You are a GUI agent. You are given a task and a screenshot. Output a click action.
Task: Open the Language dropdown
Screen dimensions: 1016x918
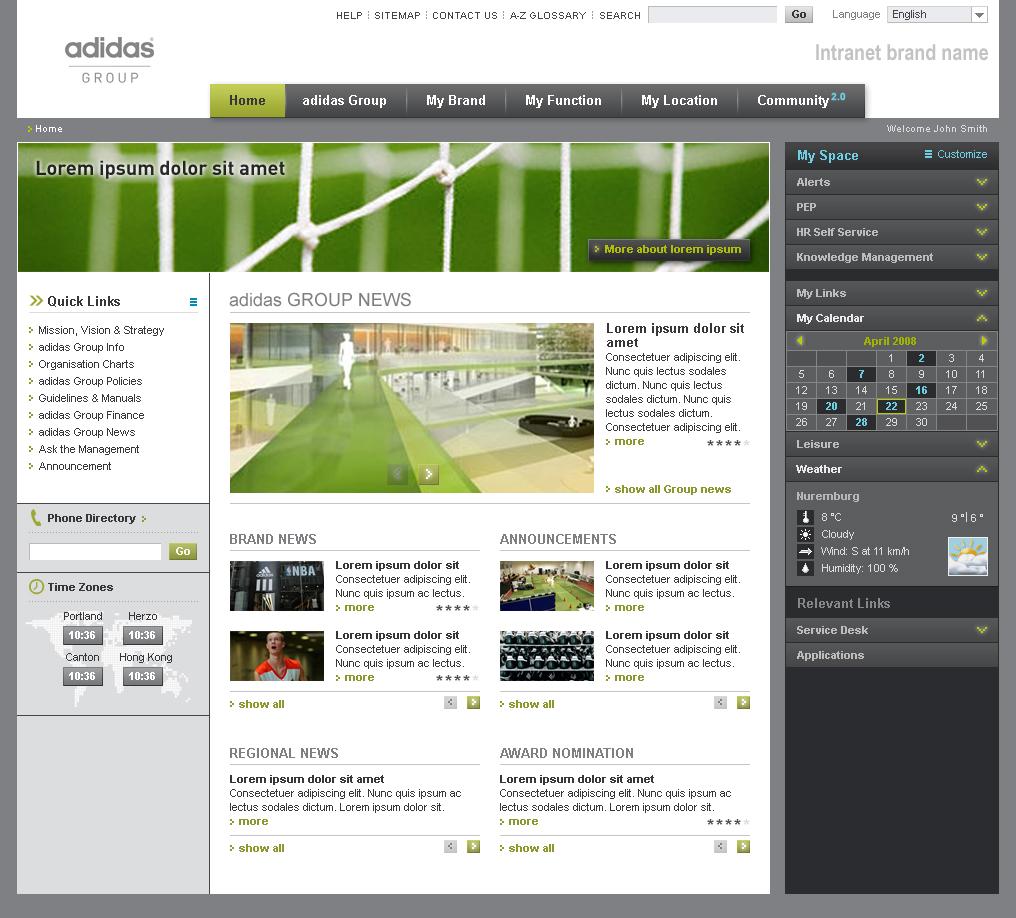coord(937,14)
